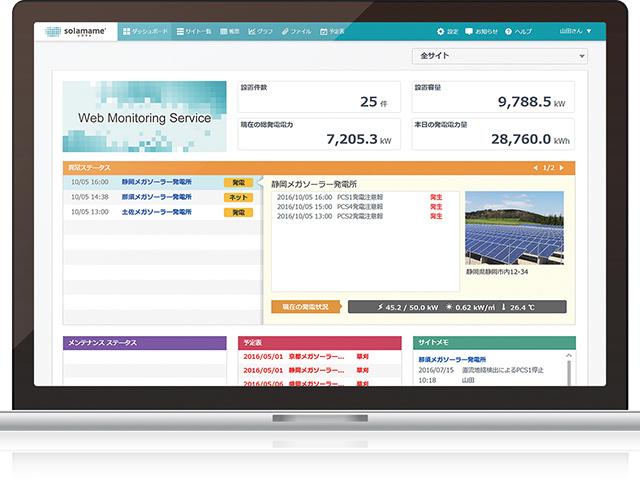Go to next alert status page arrow
640x480 pixels.
pyautogui.click(x=562, y=168)
